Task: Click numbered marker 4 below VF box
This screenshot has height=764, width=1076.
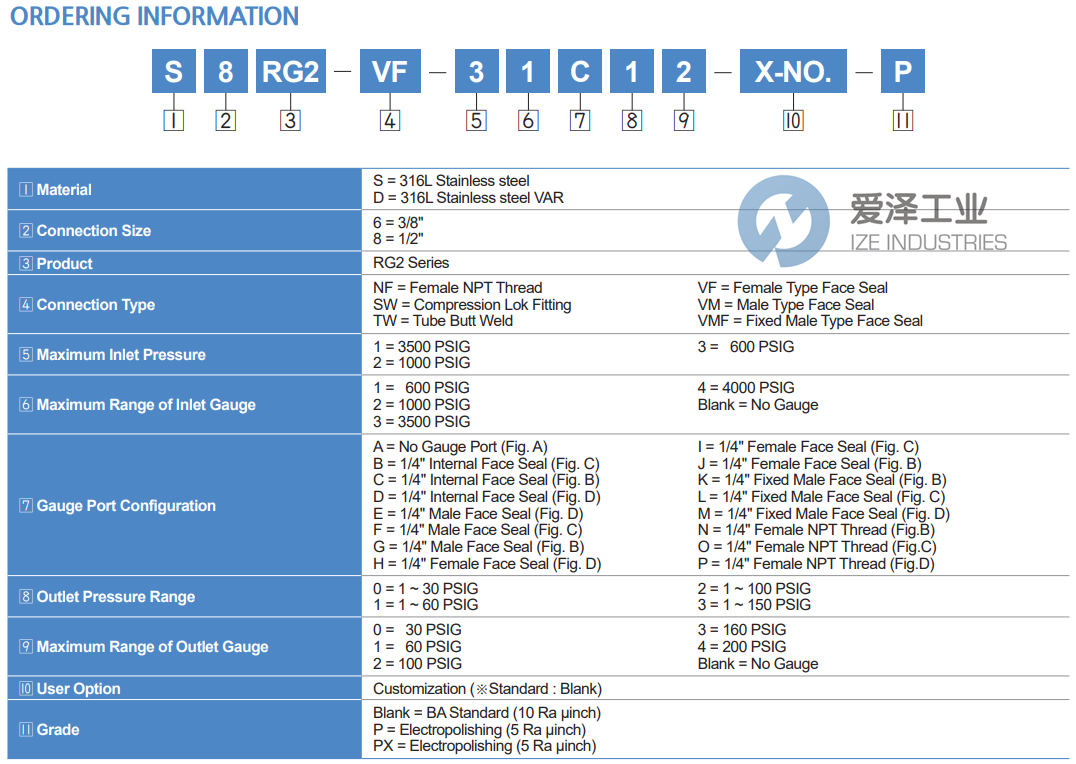Action: 390,120
